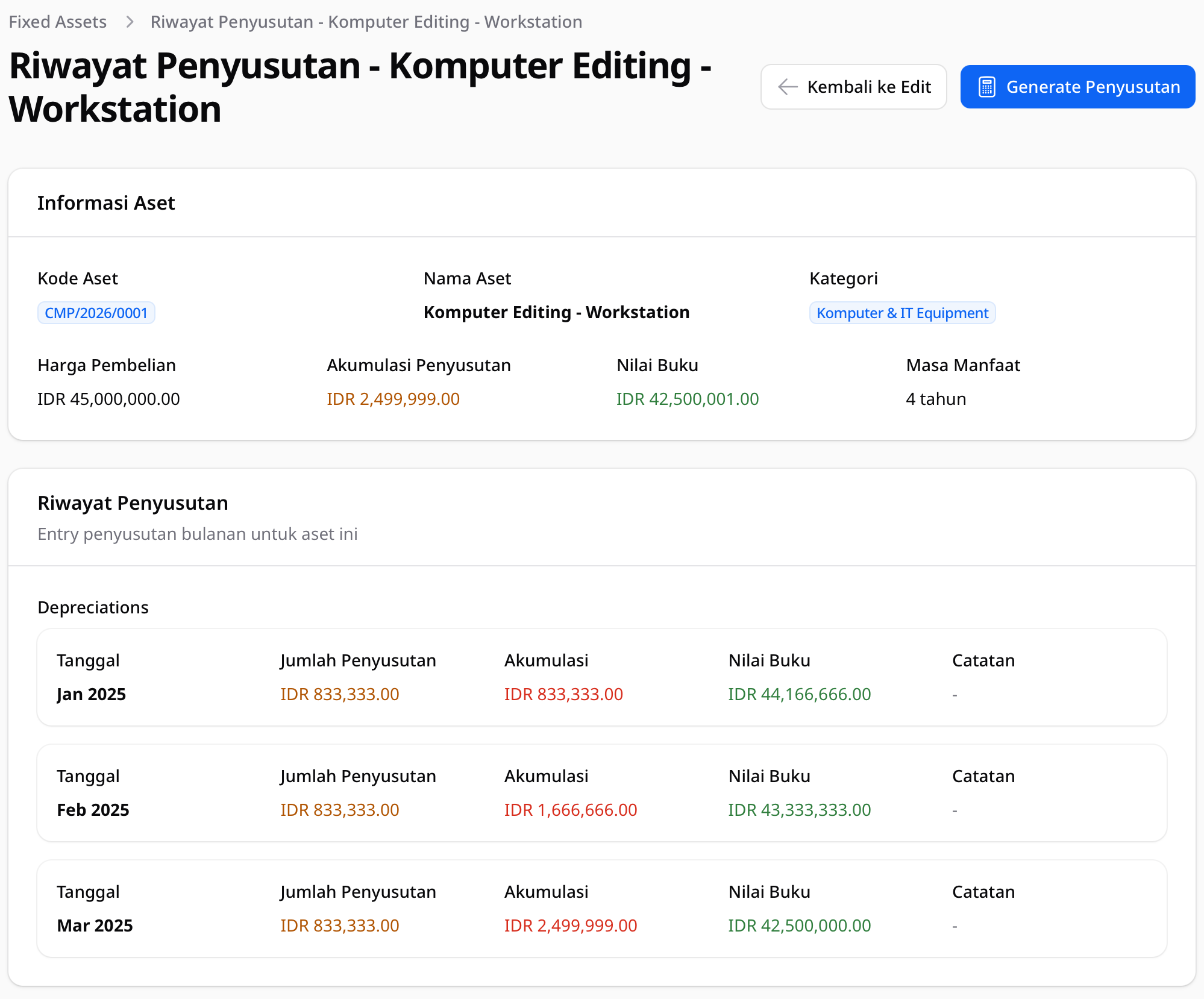Click the Riwayat Penyusutan section header
This screenshot has width=1204, height=999.
pos(133,503)
